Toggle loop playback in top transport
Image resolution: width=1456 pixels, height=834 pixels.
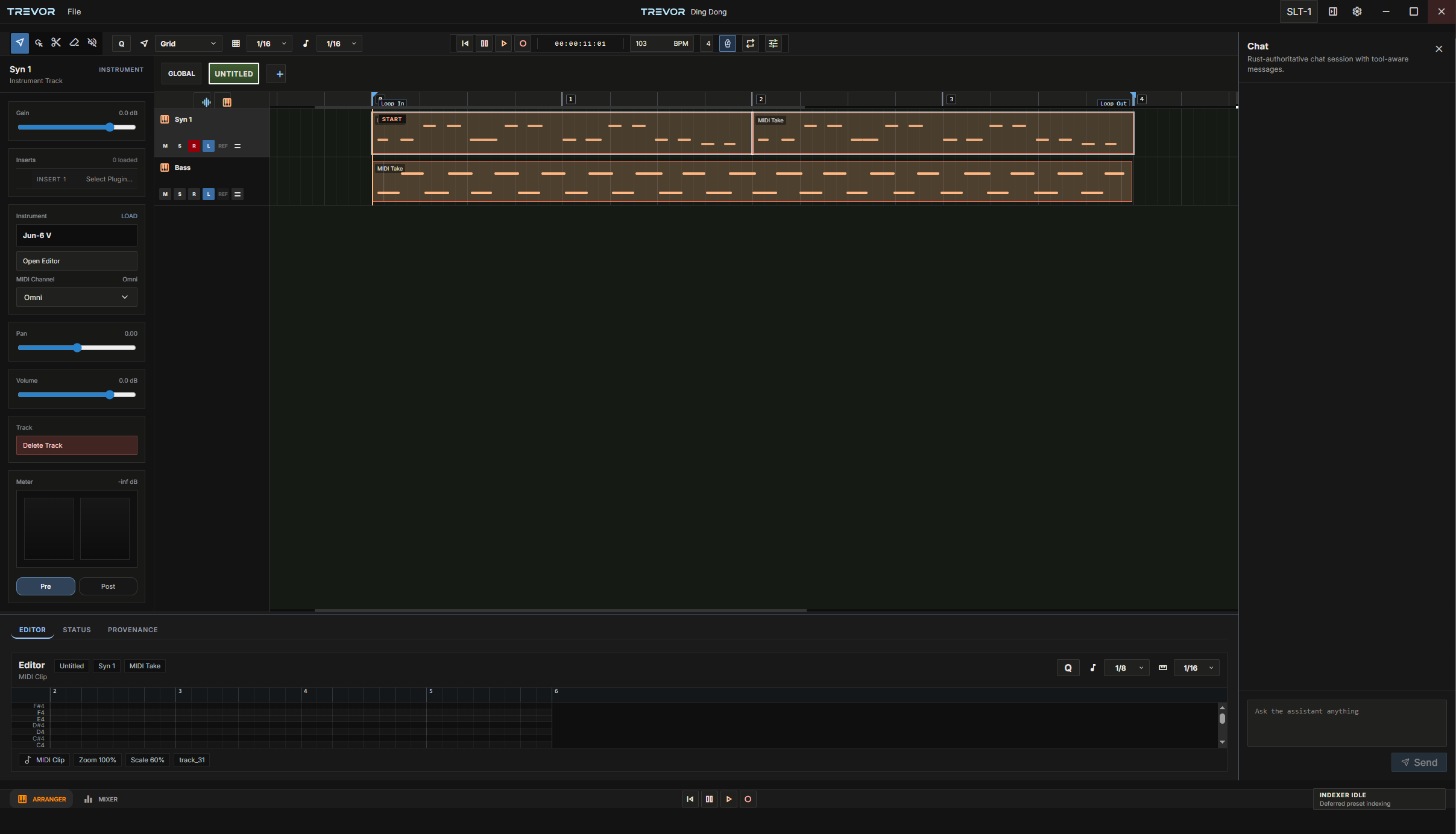coord(750,43)
